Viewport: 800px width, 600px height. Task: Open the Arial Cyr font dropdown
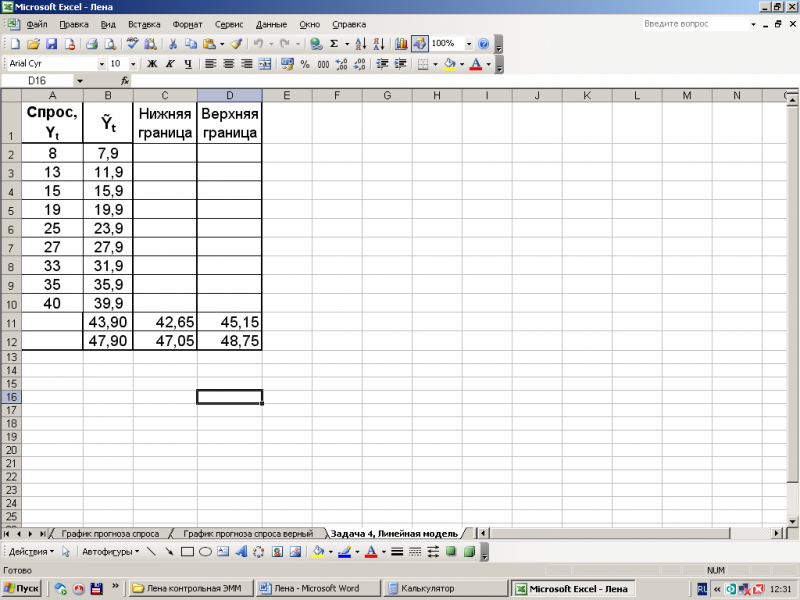pyautogui.click(x=102, y=64)
